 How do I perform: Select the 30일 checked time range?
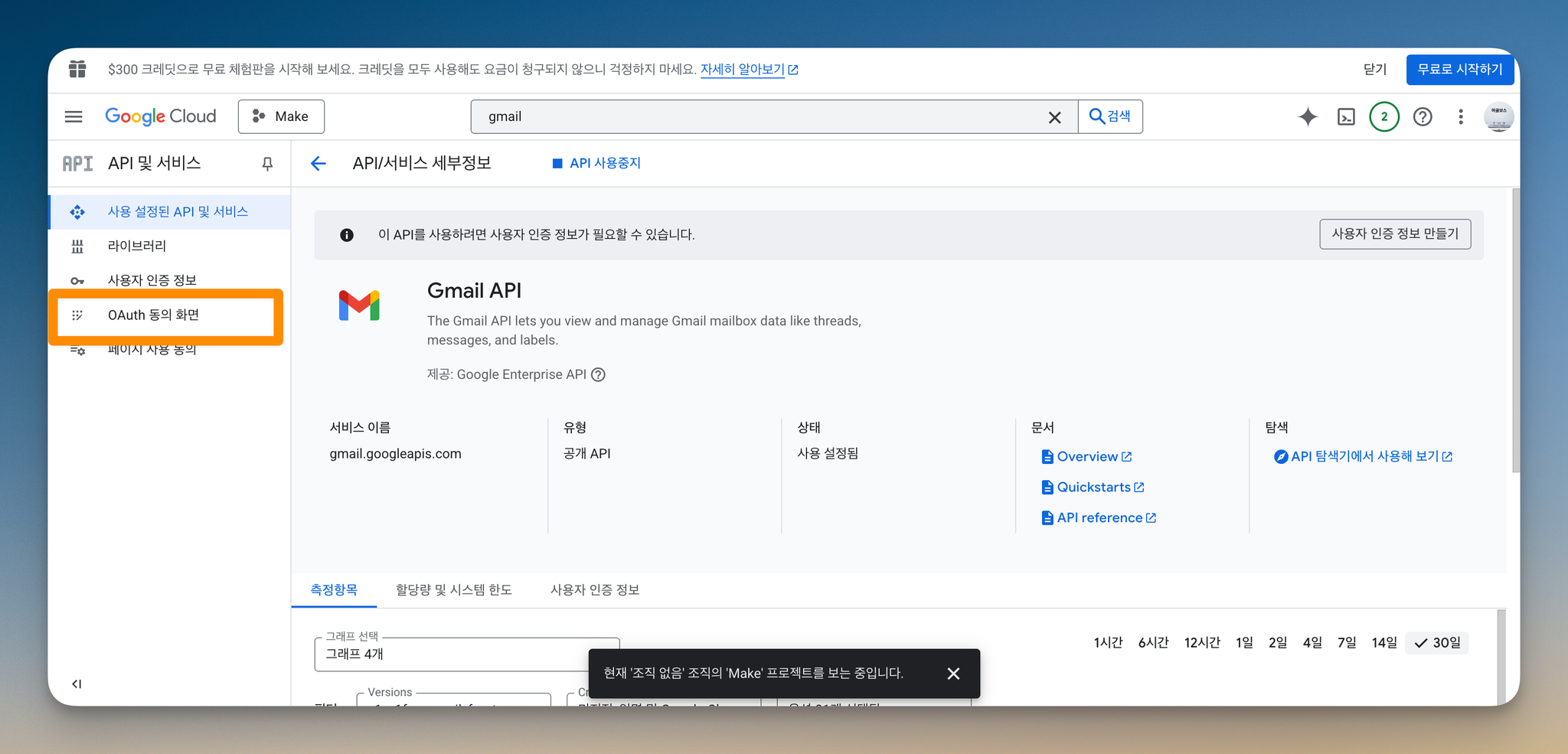(1437, 642)
